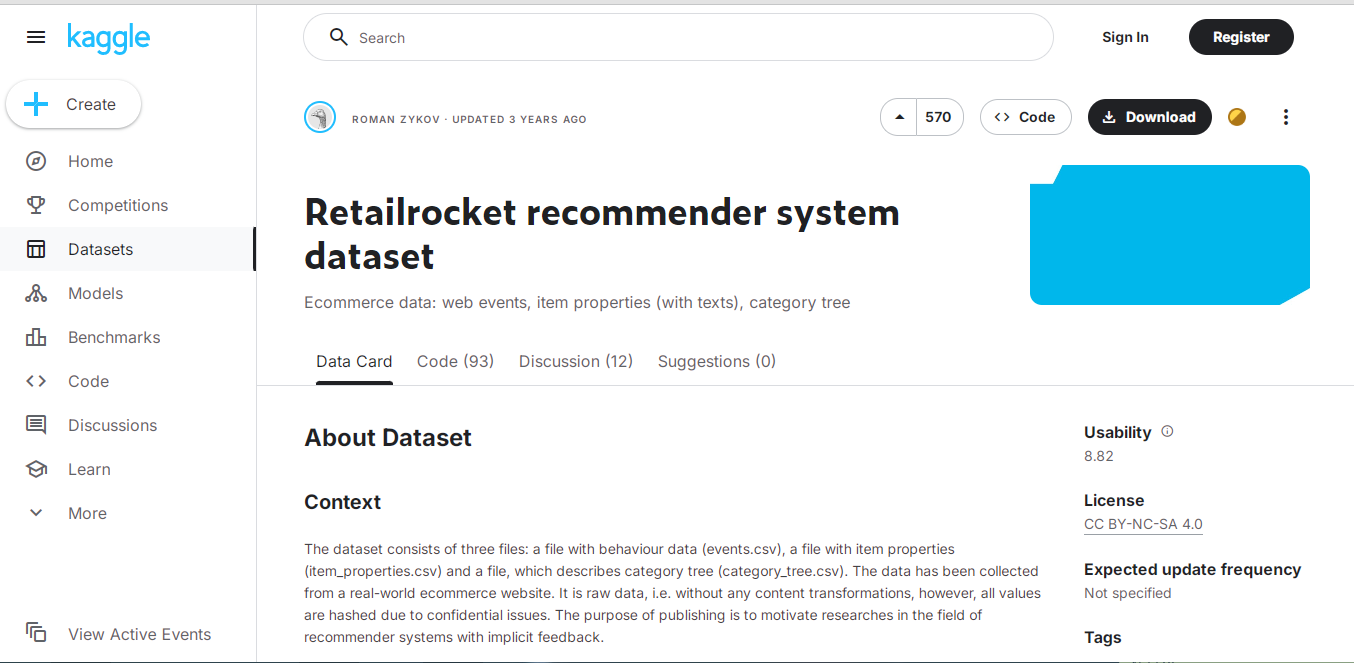This screenshot has width=1354, height=663.
Task: Open the Learn section icon
Action: 36,469
